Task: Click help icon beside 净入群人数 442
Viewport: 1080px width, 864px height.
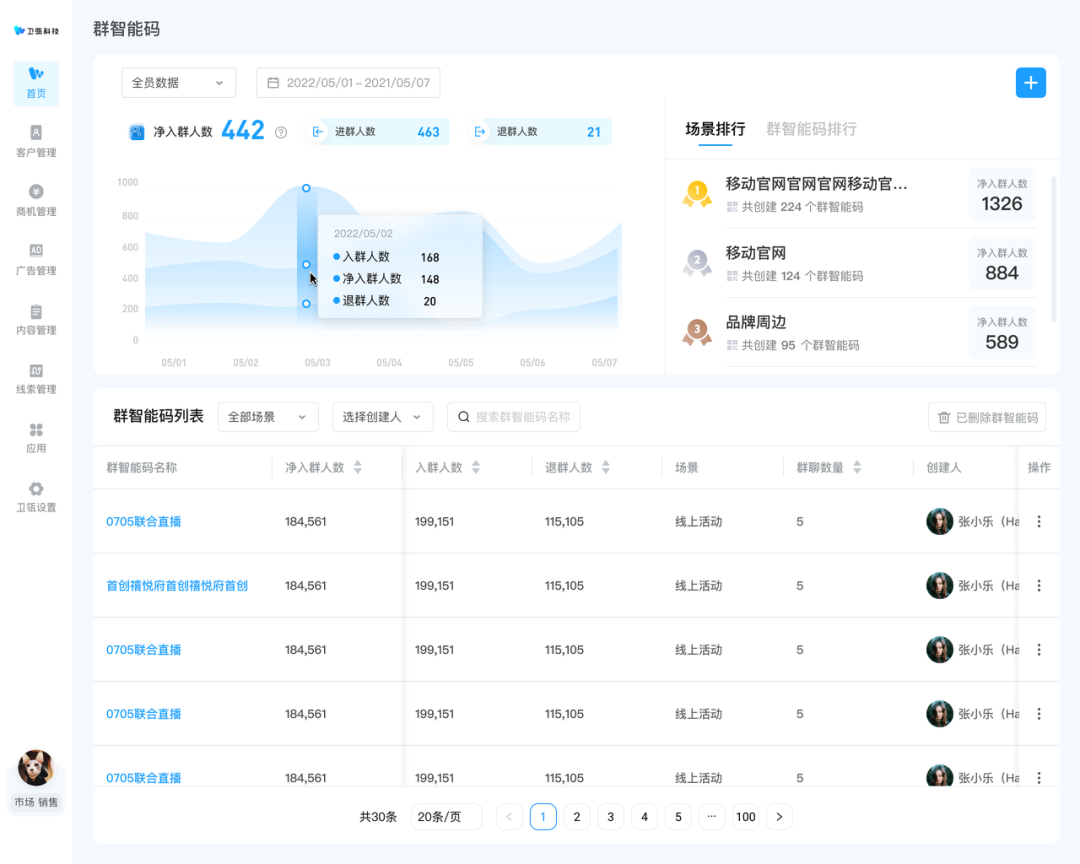Action: click(x=281, y=132)
